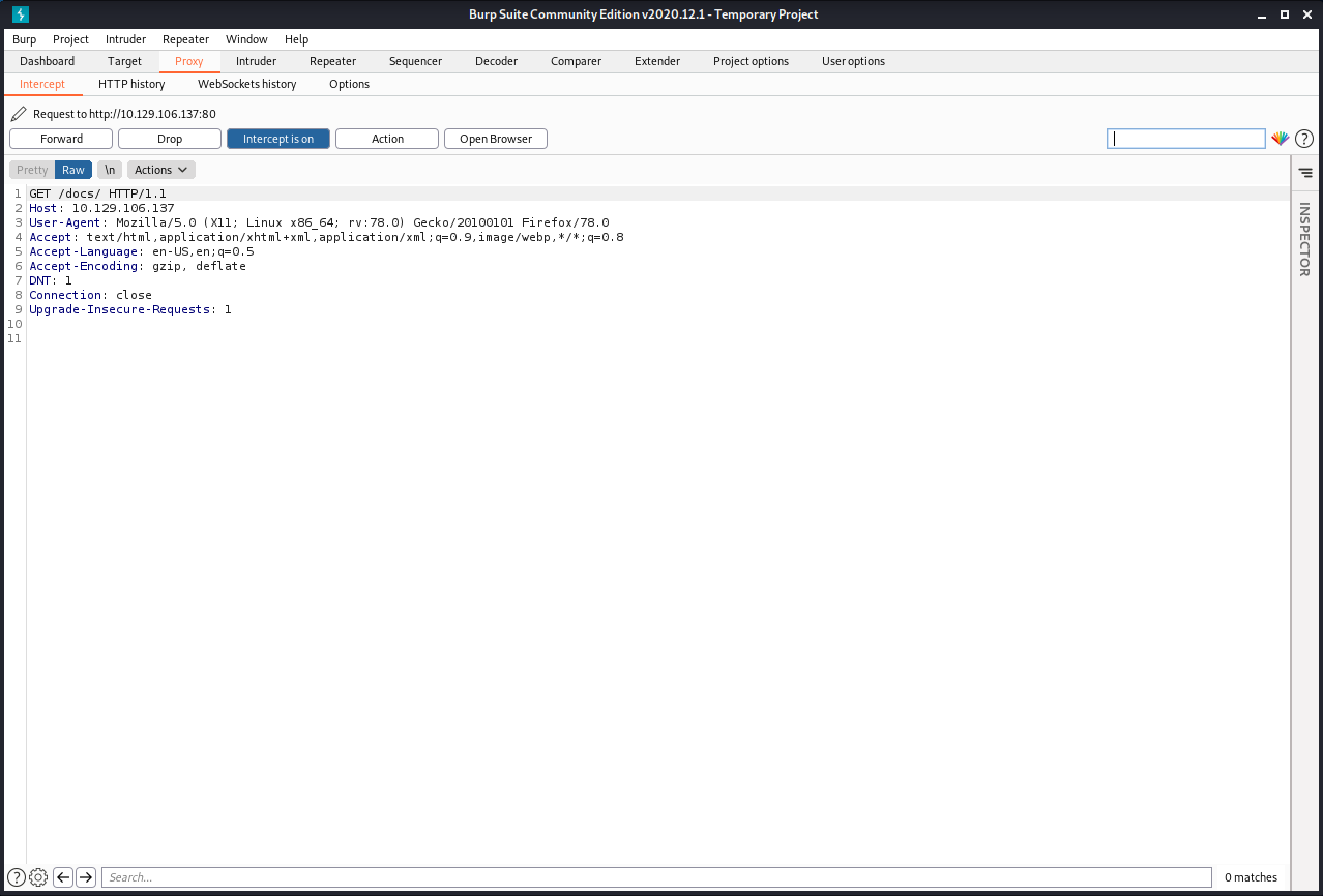Click the comment input field at top right

tap(1186, 139)
